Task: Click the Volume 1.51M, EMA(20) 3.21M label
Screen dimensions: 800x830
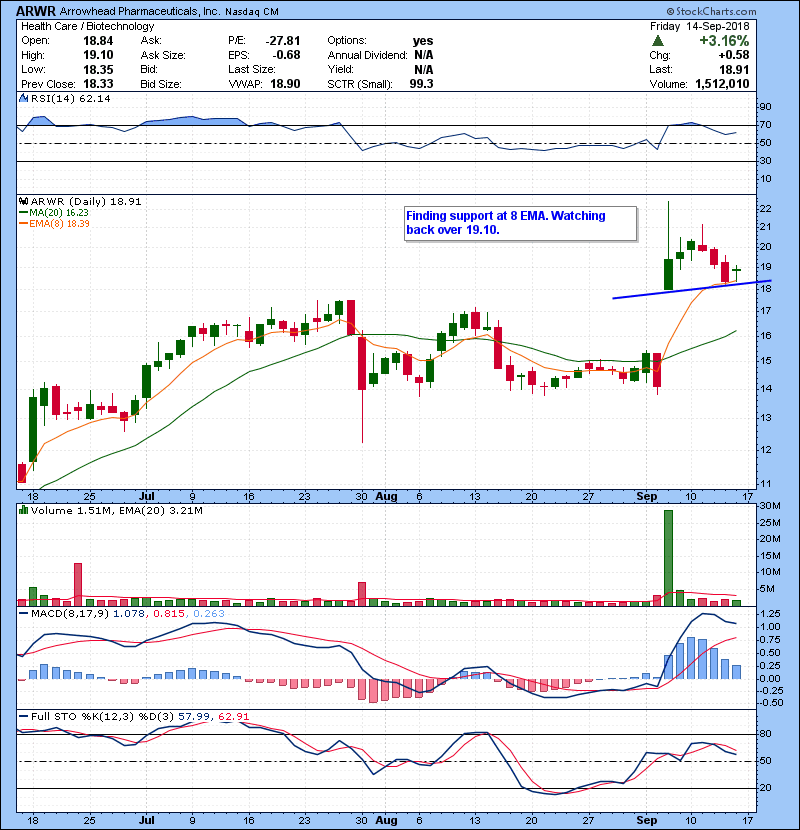Action: [x=116, y=510]
